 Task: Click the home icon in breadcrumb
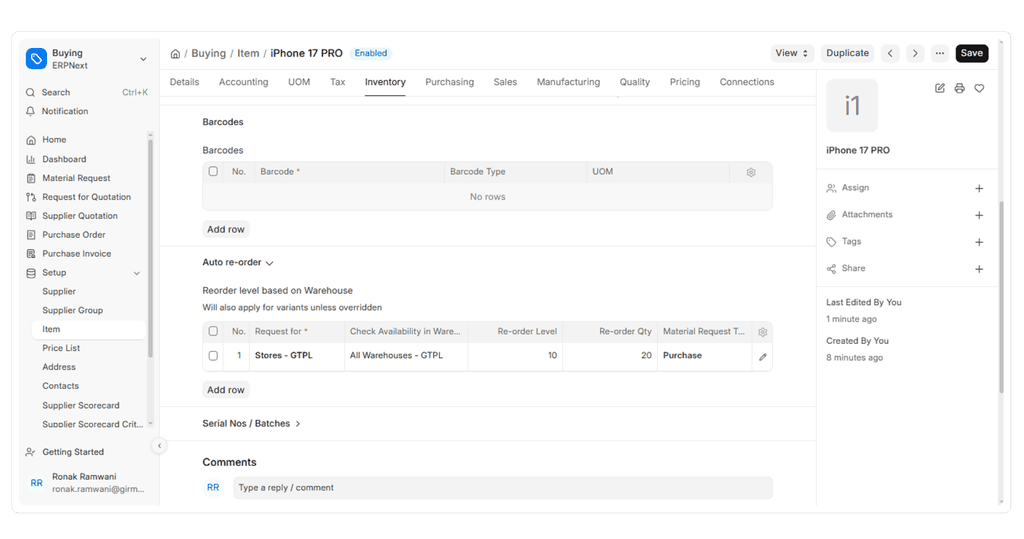click(x=175, y=54)
